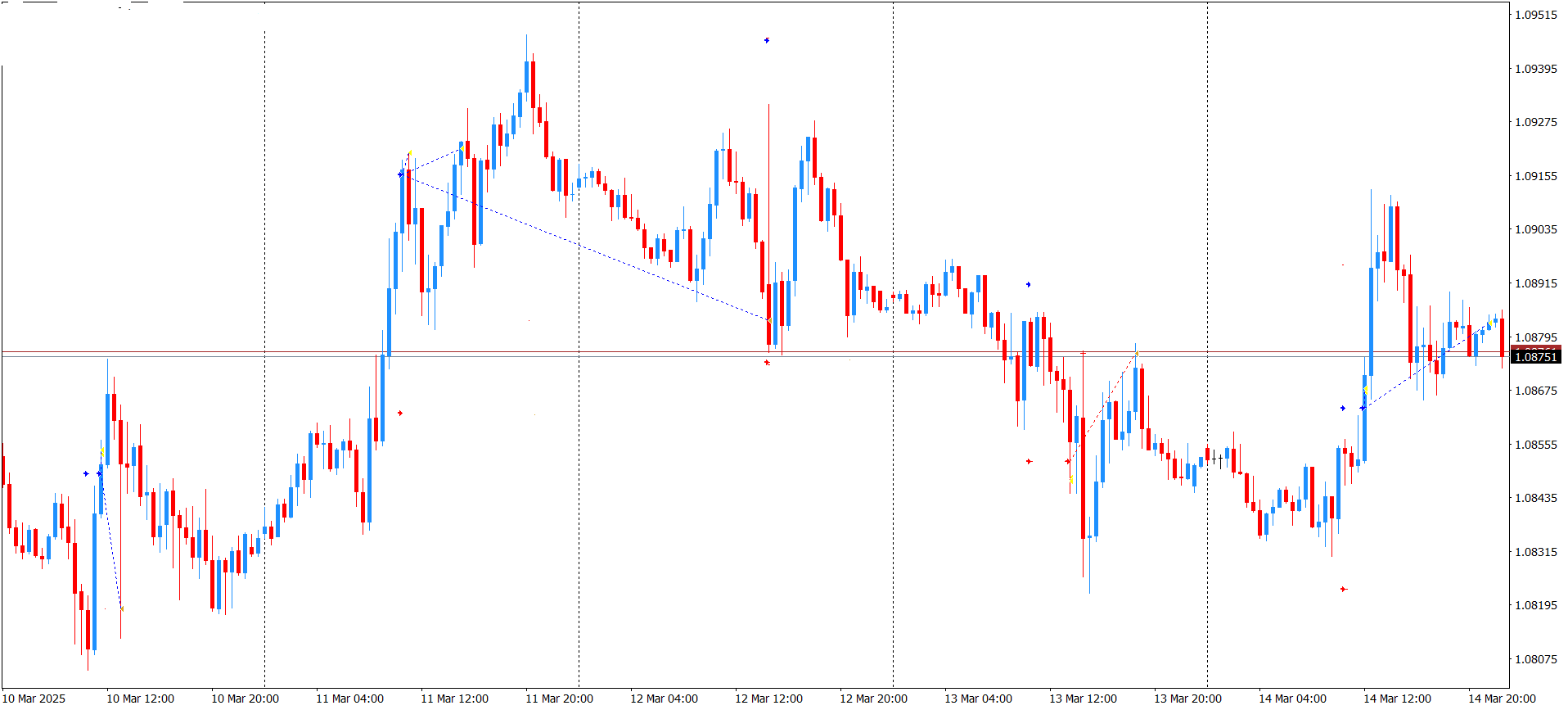Select the 13 Mar 20:00 time label
This screenshot has height=710, width=1568.
1188,699
